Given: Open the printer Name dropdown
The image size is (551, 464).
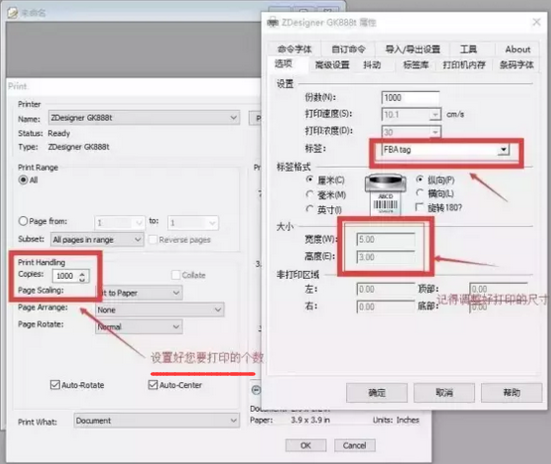Looking at the screenshot, I should (144, 118).
